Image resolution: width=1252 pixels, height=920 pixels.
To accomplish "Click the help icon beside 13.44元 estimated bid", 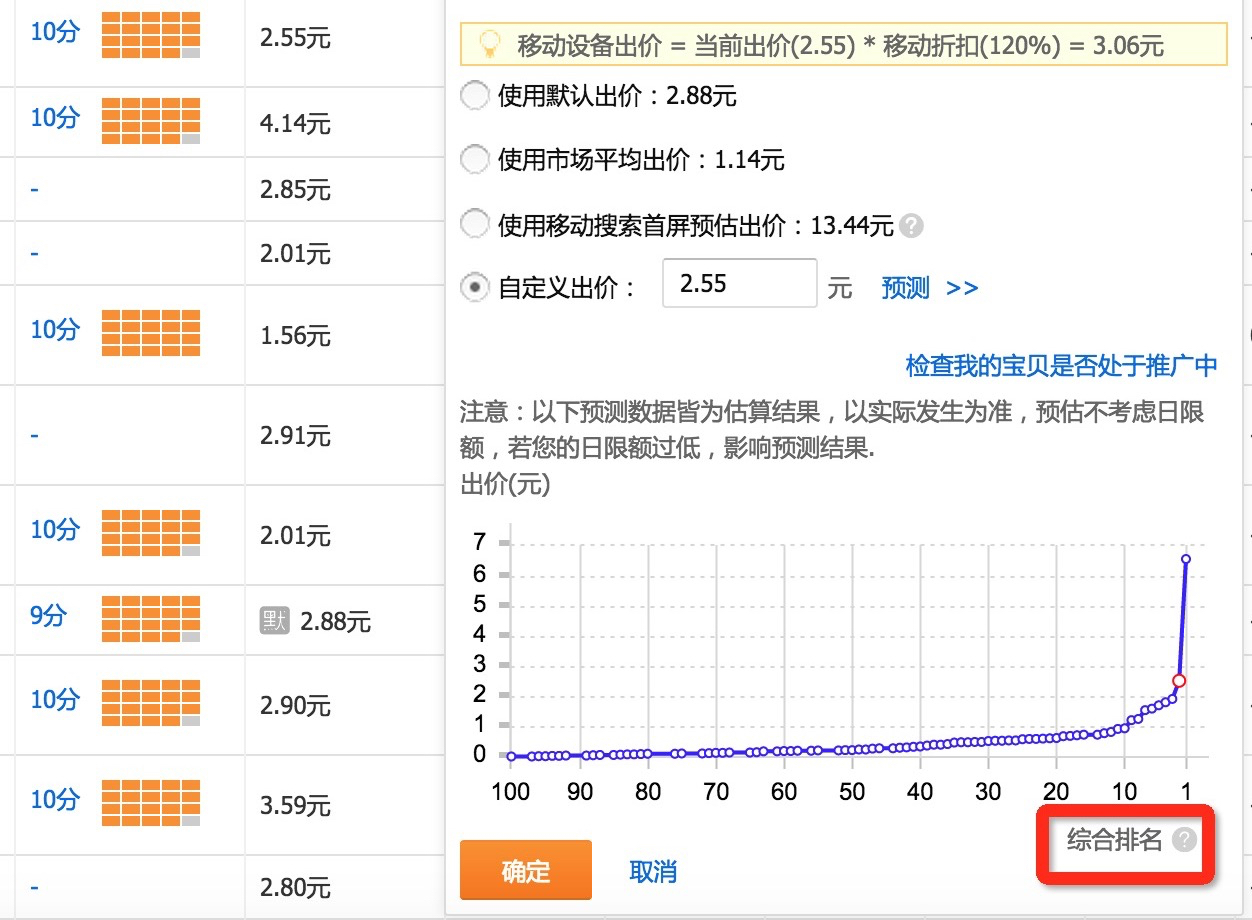I will (910, 226).
